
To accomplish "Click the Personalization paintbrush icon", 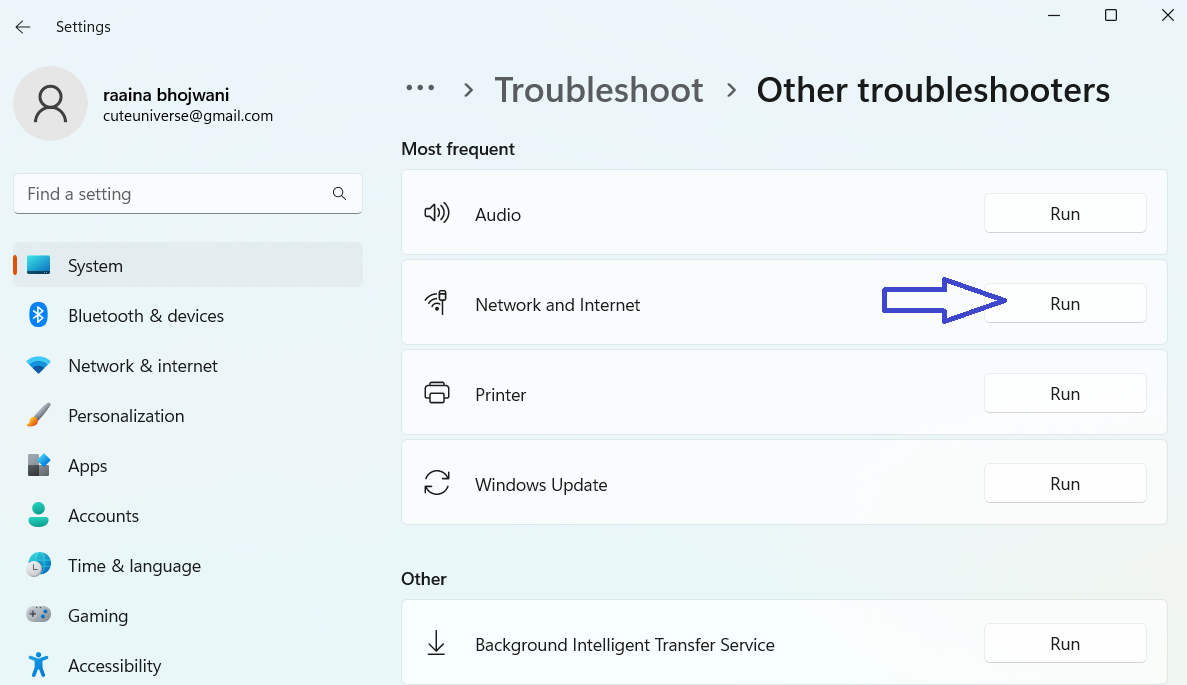I will 39,416.
